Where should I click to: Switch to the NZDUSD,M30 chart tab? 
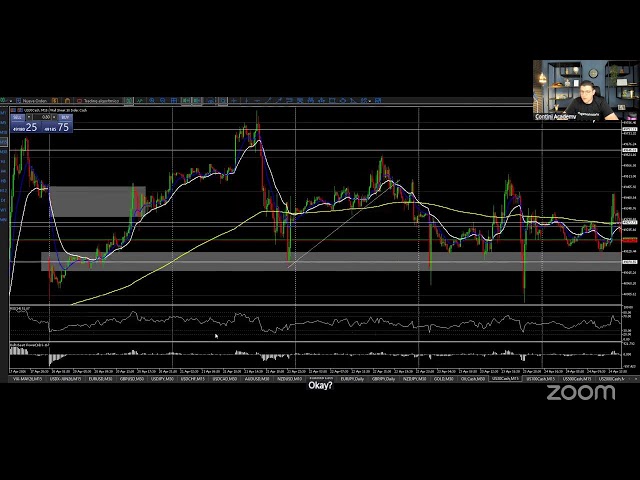289,379
